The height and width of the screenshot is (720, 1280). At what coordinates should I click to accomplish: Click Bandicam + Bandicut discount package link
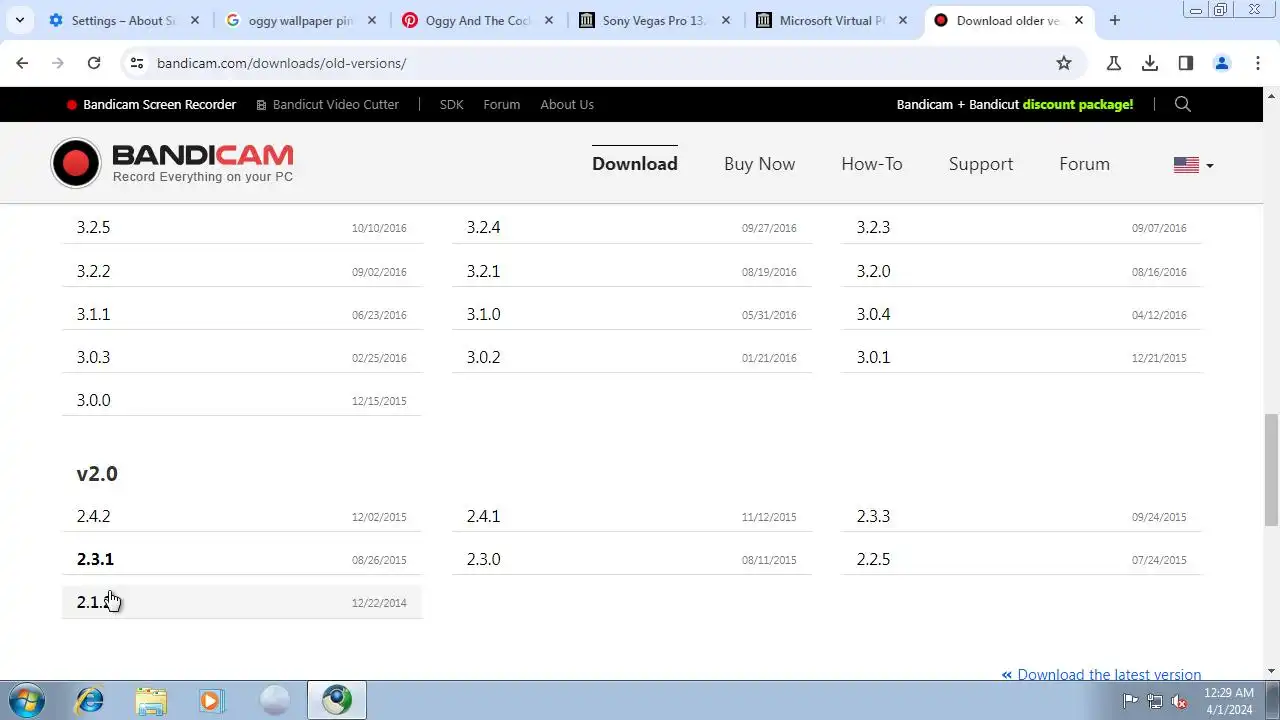point(1015,104)
